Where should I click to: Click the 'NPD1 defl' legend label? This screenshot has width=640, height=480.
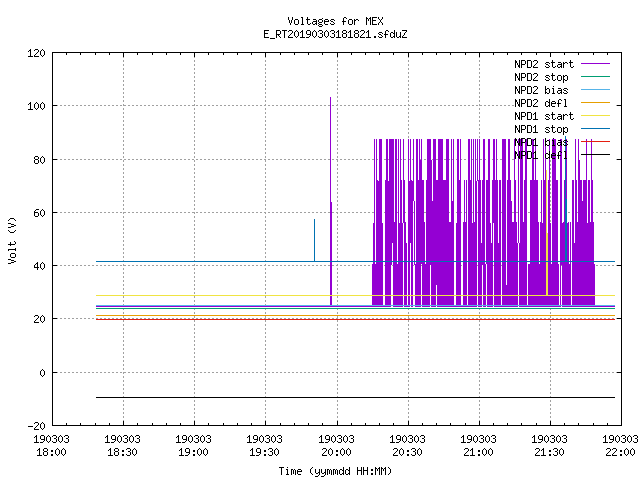tap(541, 156)
